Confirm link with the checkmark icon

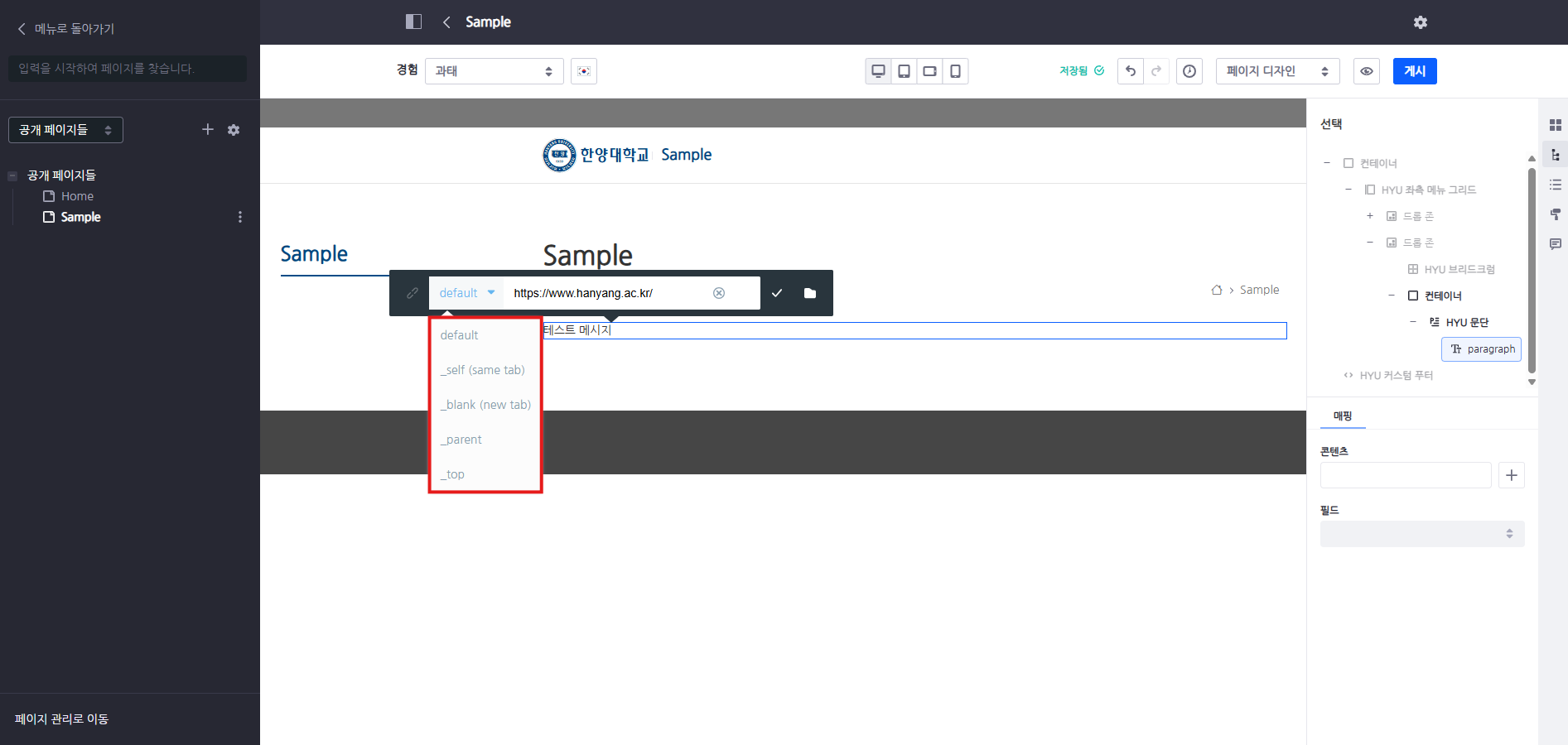[x=776, y=293]
